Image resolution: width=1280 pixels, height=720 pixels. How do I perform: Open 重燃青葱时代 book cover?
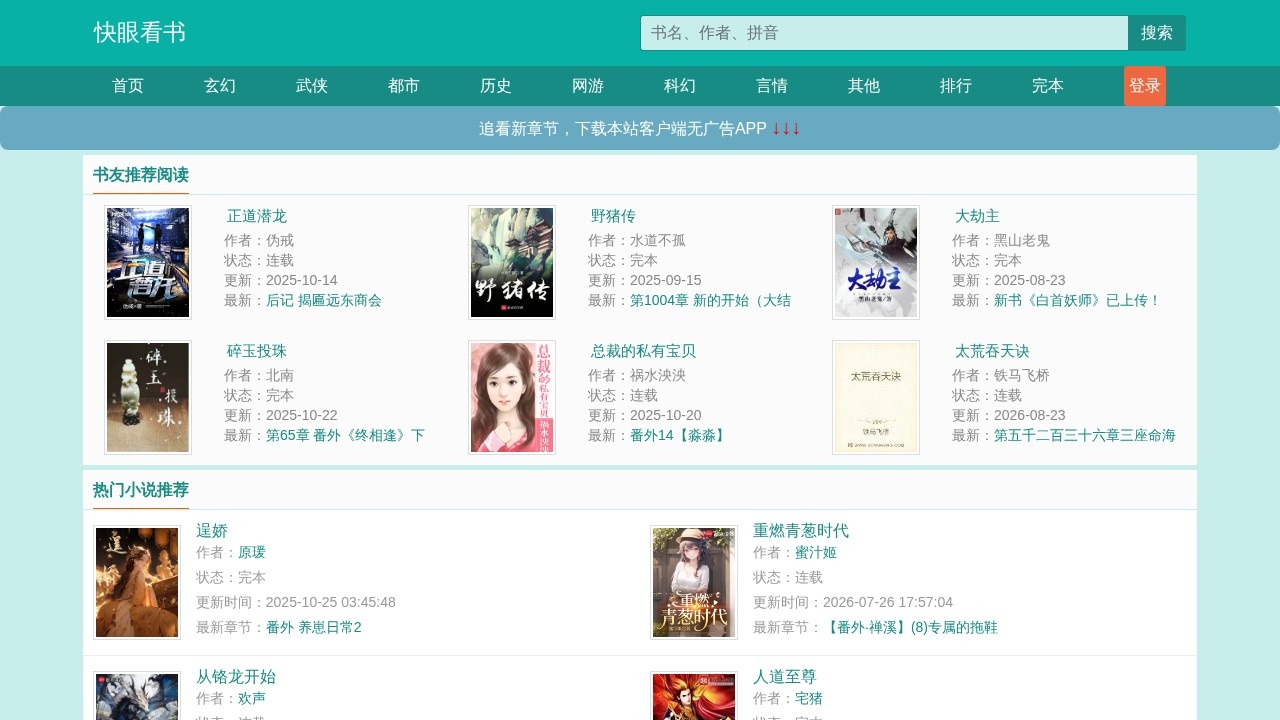coord(694,582)
